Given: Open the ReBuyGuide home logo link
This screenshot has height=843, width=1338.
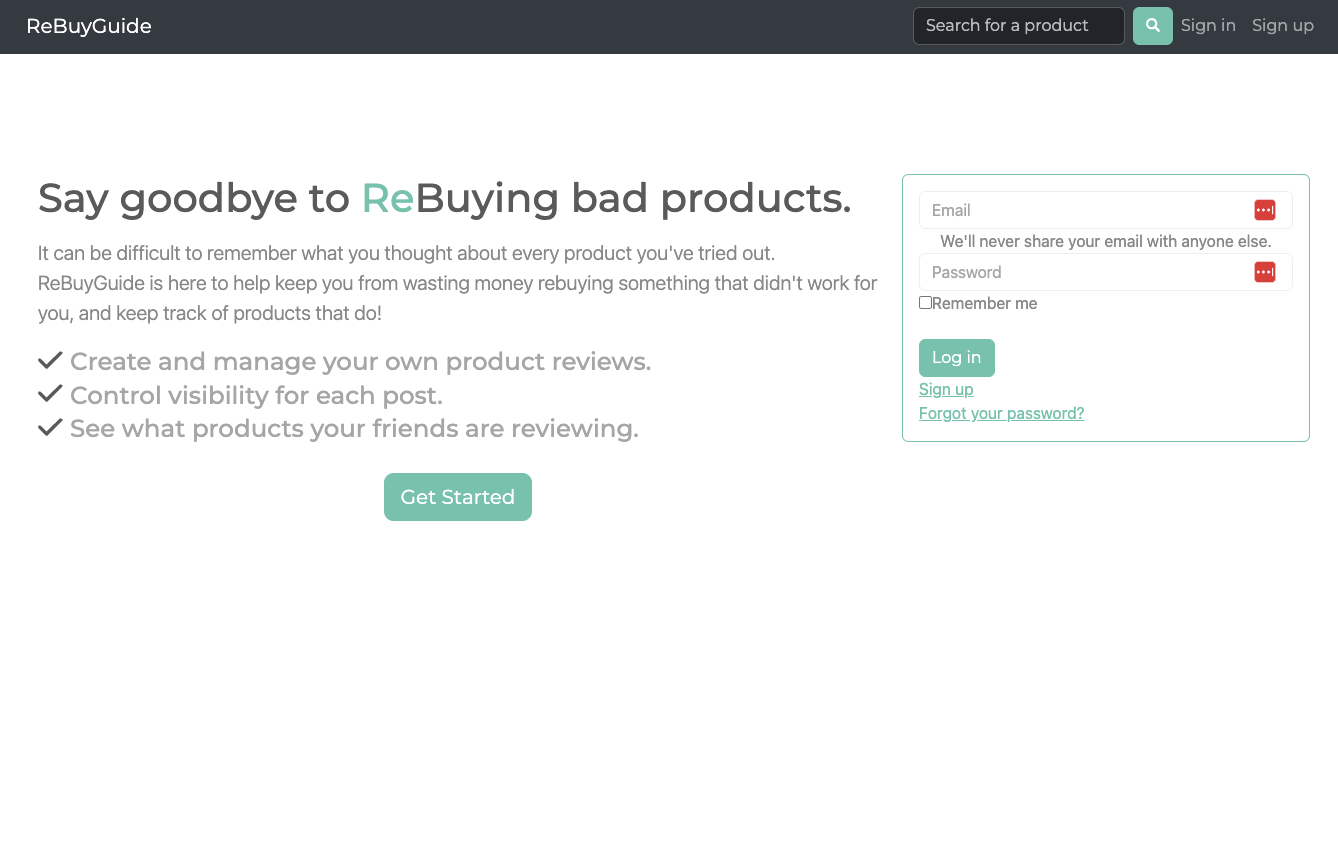Looking at the screenshot, I should tap(89, 26).
